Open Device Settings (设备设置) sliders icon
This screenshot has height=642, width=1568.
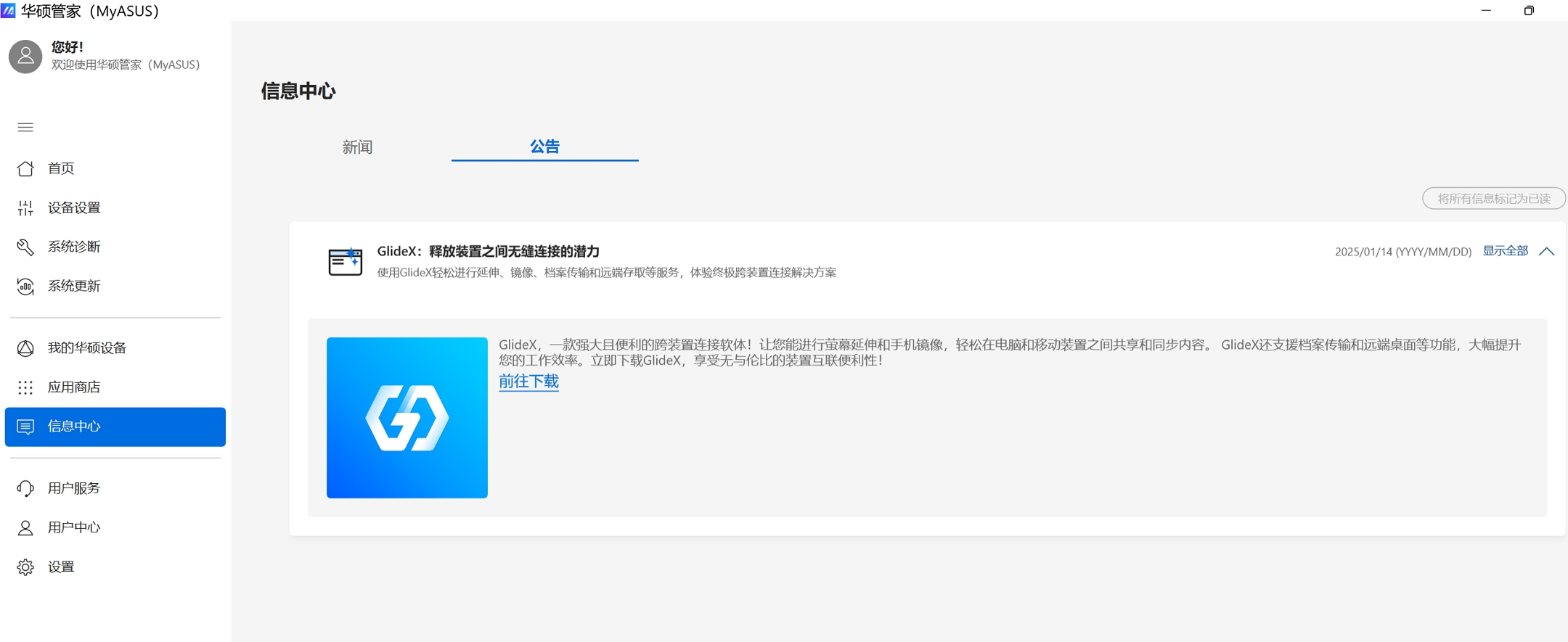[x=25, y=208]
